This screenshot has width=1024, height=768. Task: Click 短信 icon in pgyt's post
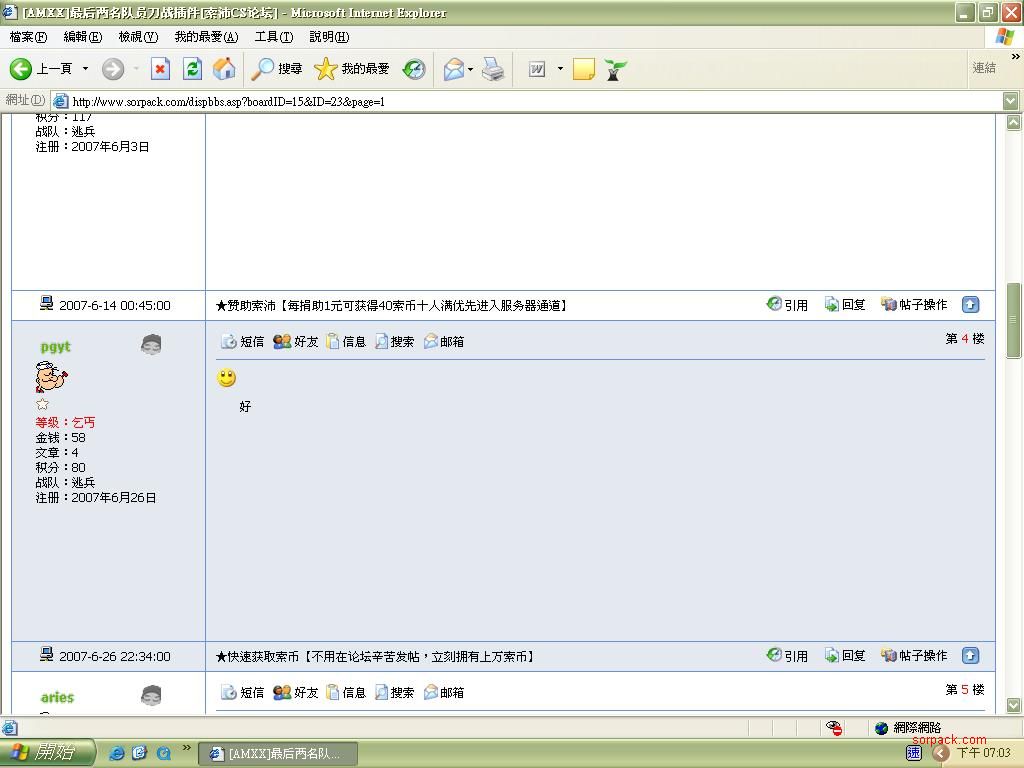243,341
